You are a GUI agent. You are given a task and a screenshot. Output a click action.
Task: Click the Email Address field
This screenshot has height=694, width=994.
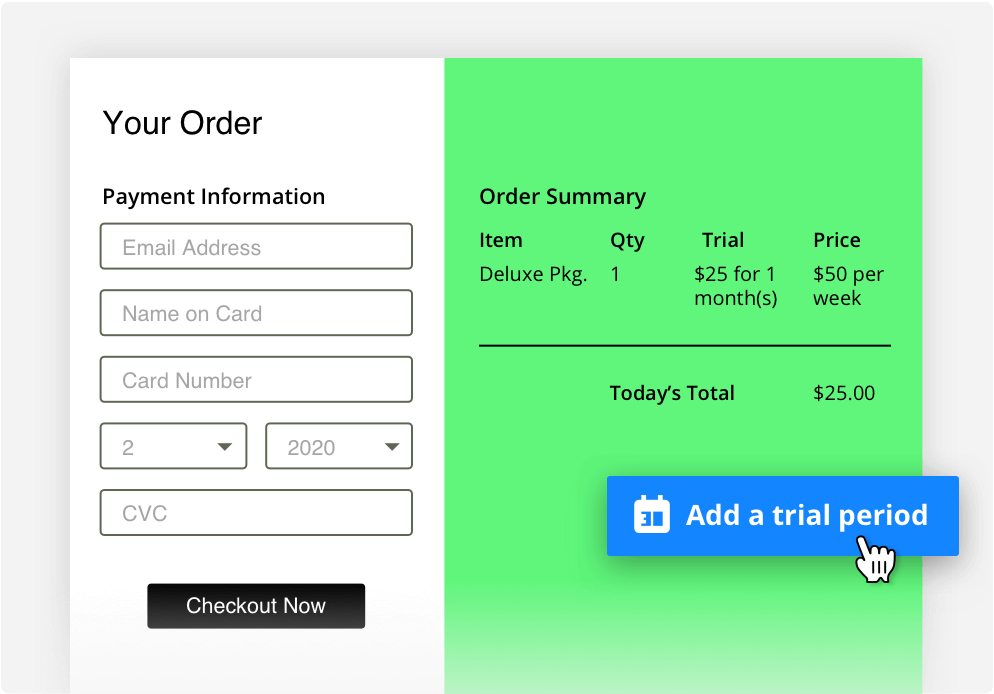[256, 246]
